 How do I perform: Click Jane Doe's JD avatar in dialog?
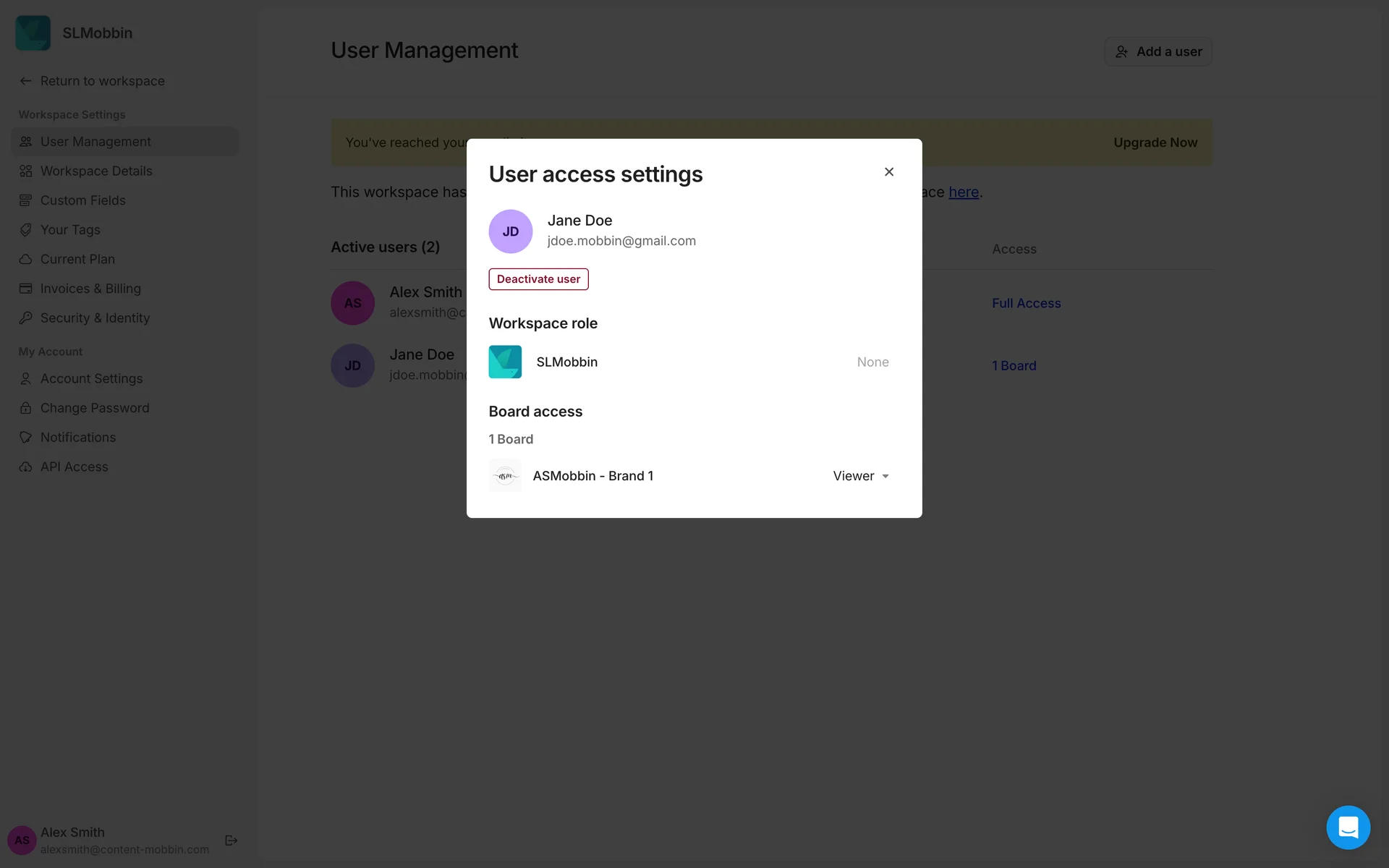click(511, 231)
